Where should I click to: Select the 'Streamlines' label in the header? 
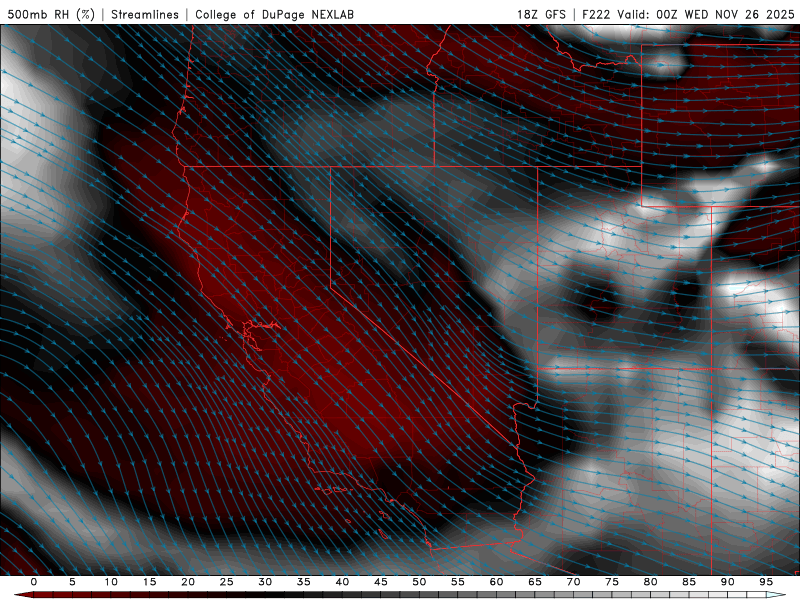pos(145,14)
